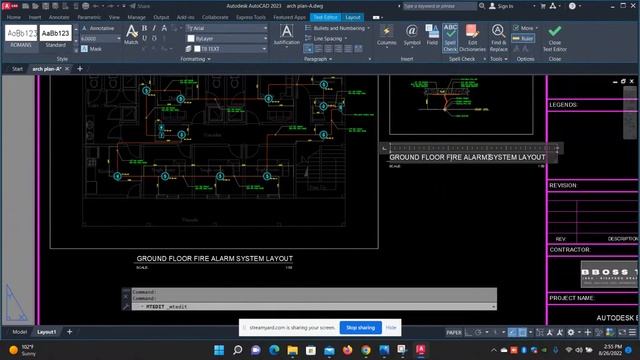Select the Standard text style
640x360 pixels.
click(x=56, y=37)
